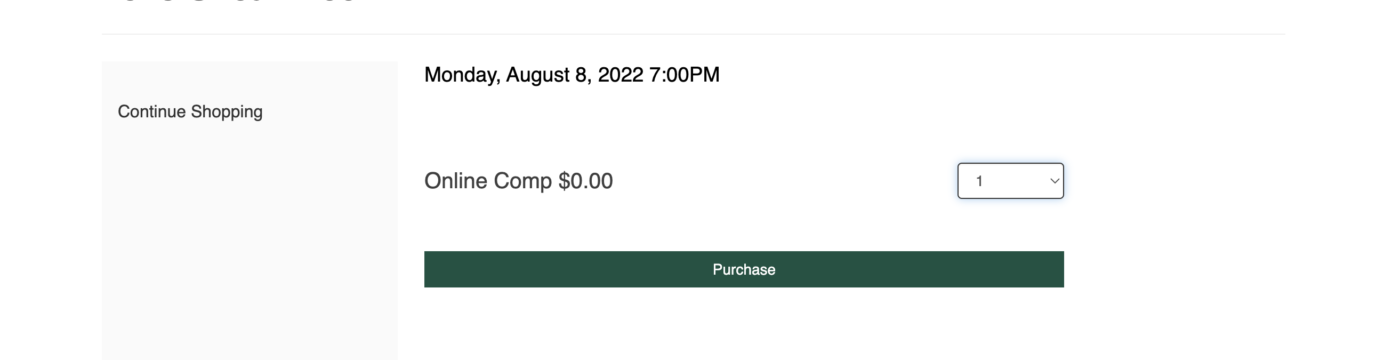Click the 7:00PM showtime text
The width and height of the screenshot is (1400, 360).
[x=684, y=75]
